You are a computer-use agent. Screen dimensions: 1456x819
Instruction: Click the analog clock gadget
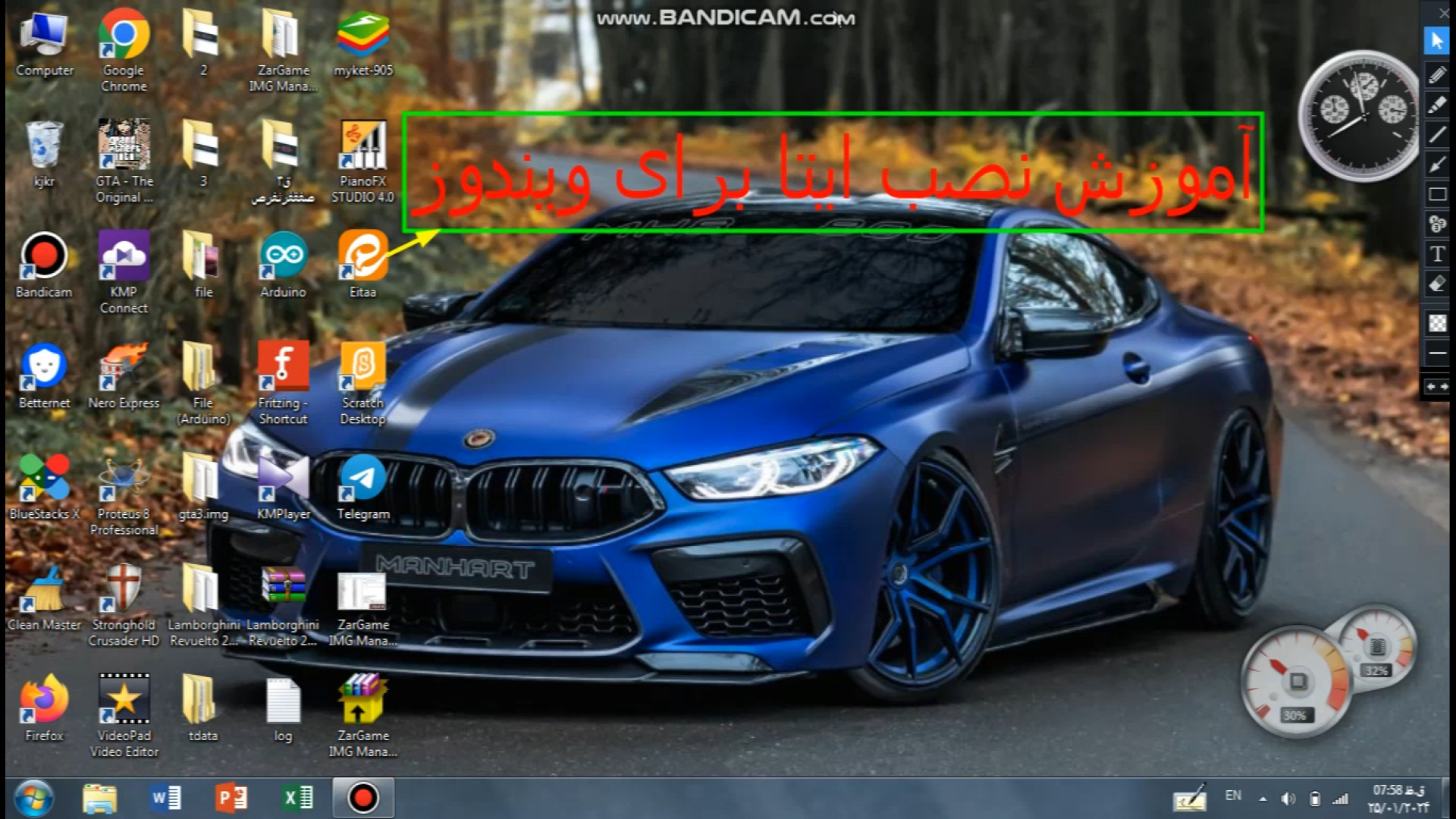pyautogui.click(x=1360, y=115)
